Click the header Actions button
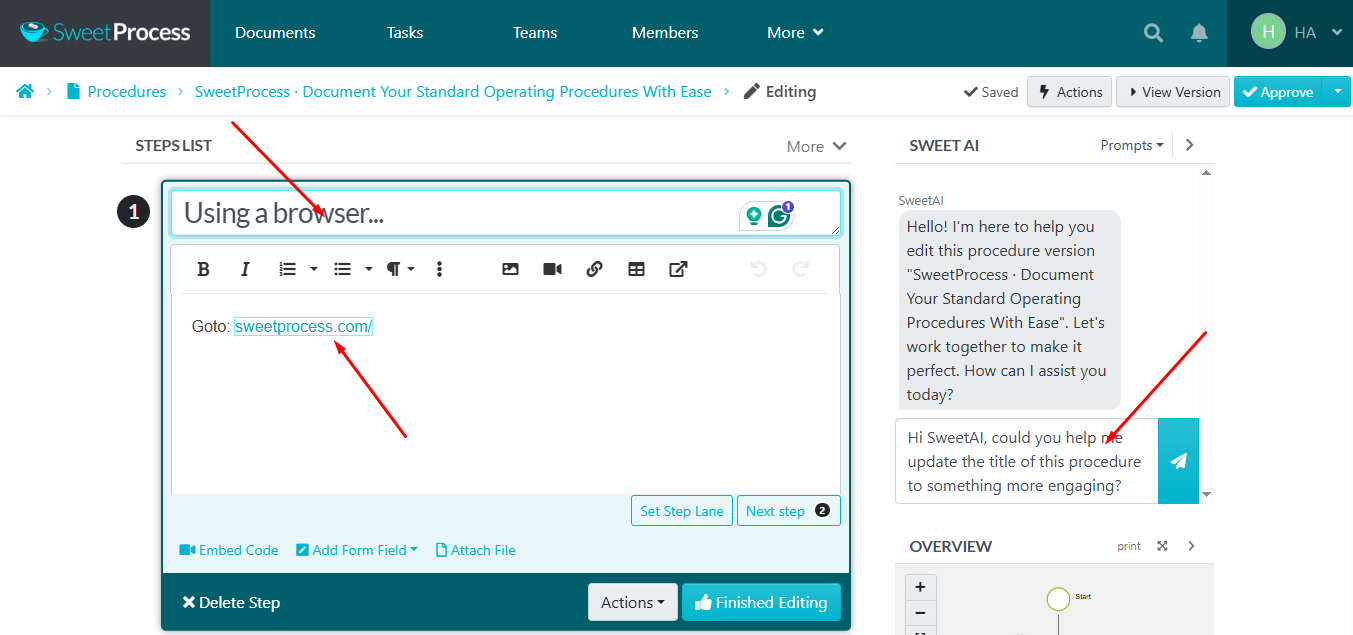The width and height of the screenshot is (1353, 635). tap(1070, 92)
